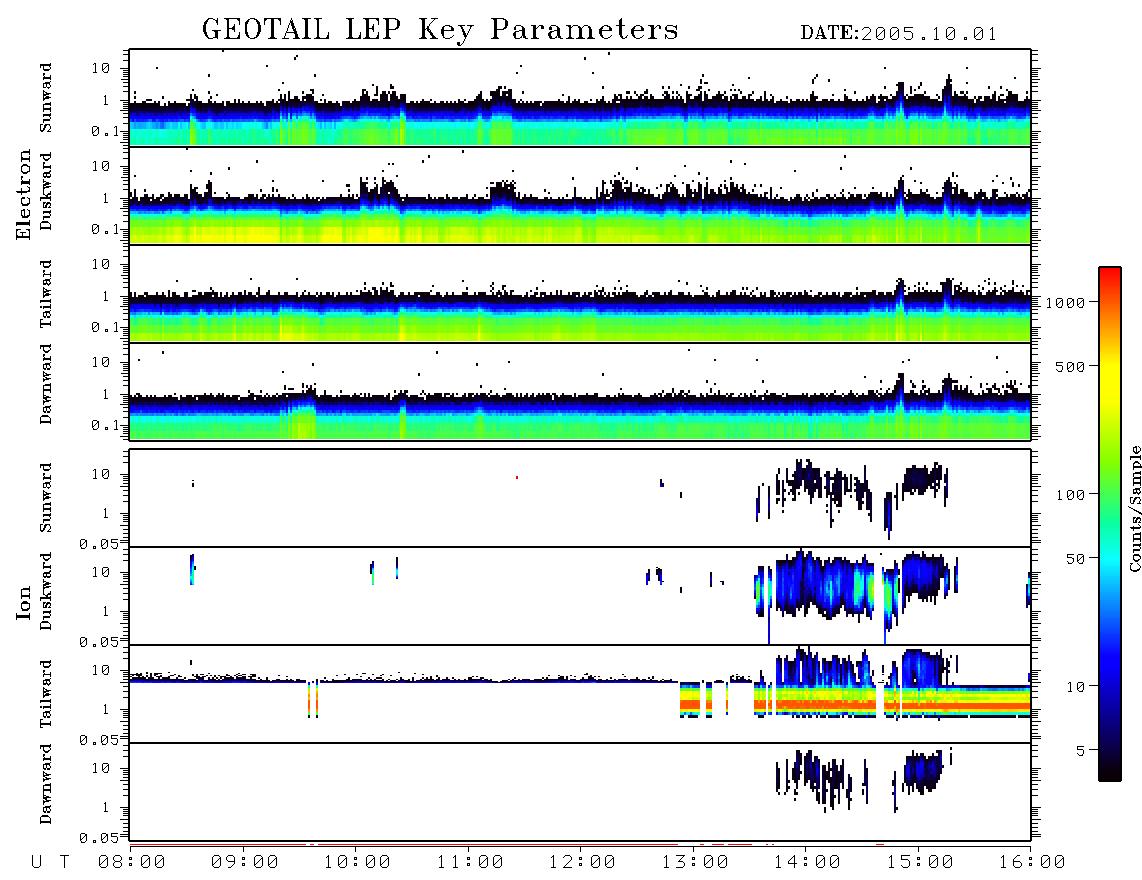Click the 16:00 time tick label
Screen dimensions: 1142x880
(x=1032, y=862)
